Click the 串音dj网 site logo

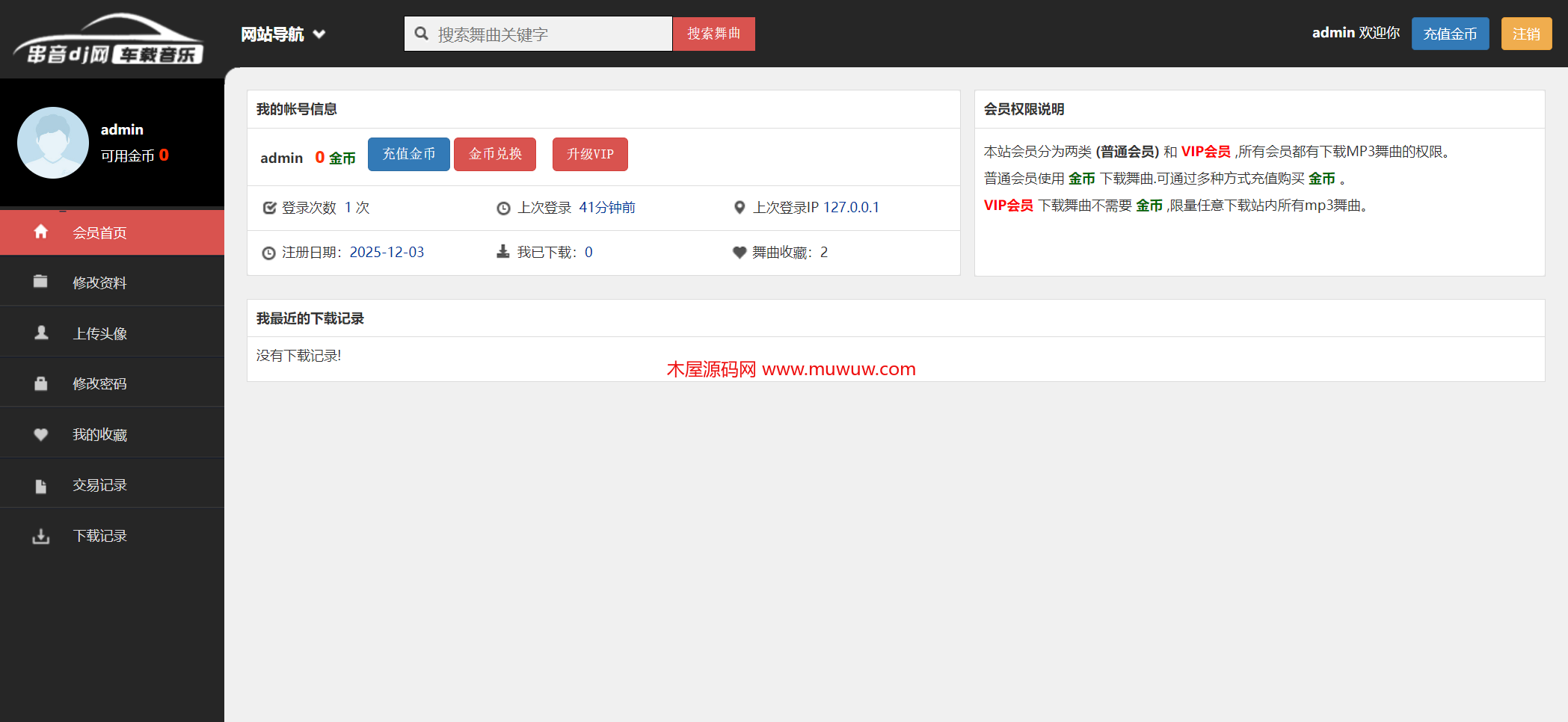108,40
